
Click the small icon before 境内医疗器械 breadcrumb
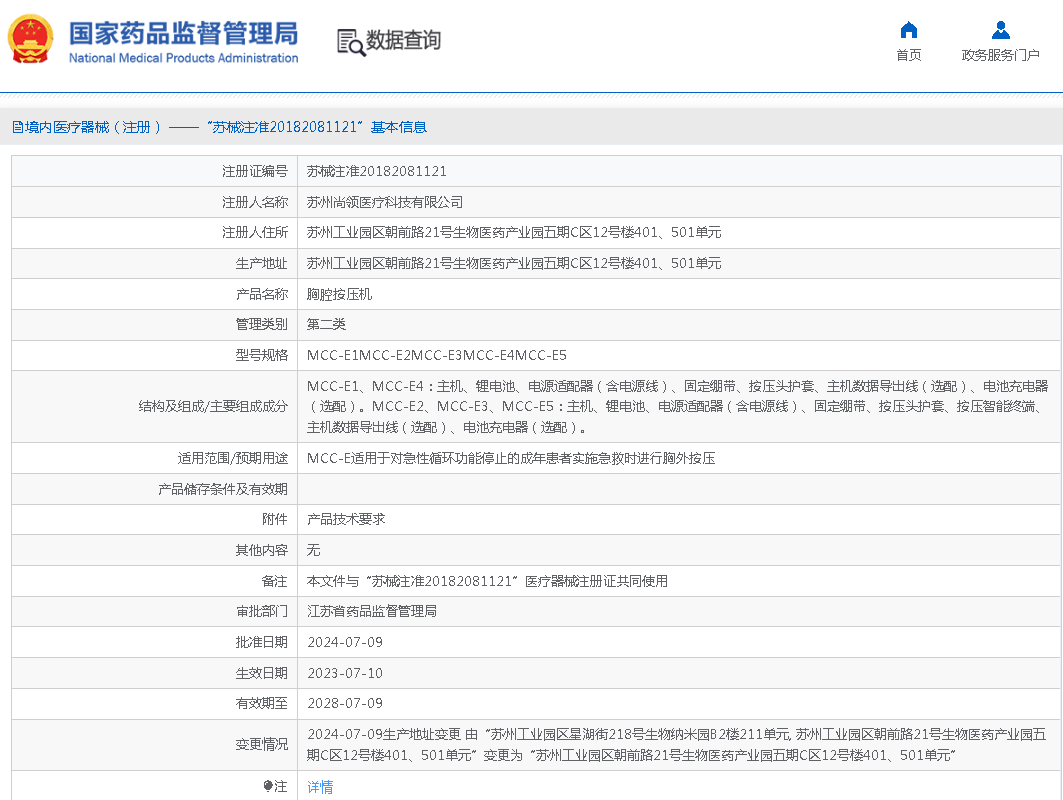coord(17,127)
